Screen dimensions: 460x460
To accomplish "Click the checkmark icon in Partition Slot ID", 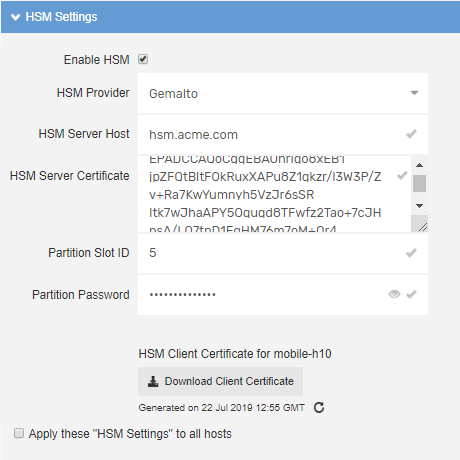I will coord(411,253).
